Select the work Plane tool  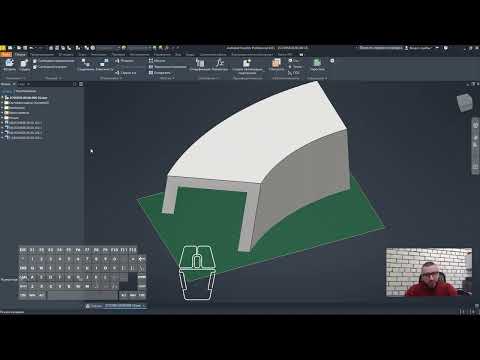pyautogui.click(x=276, y=64)
